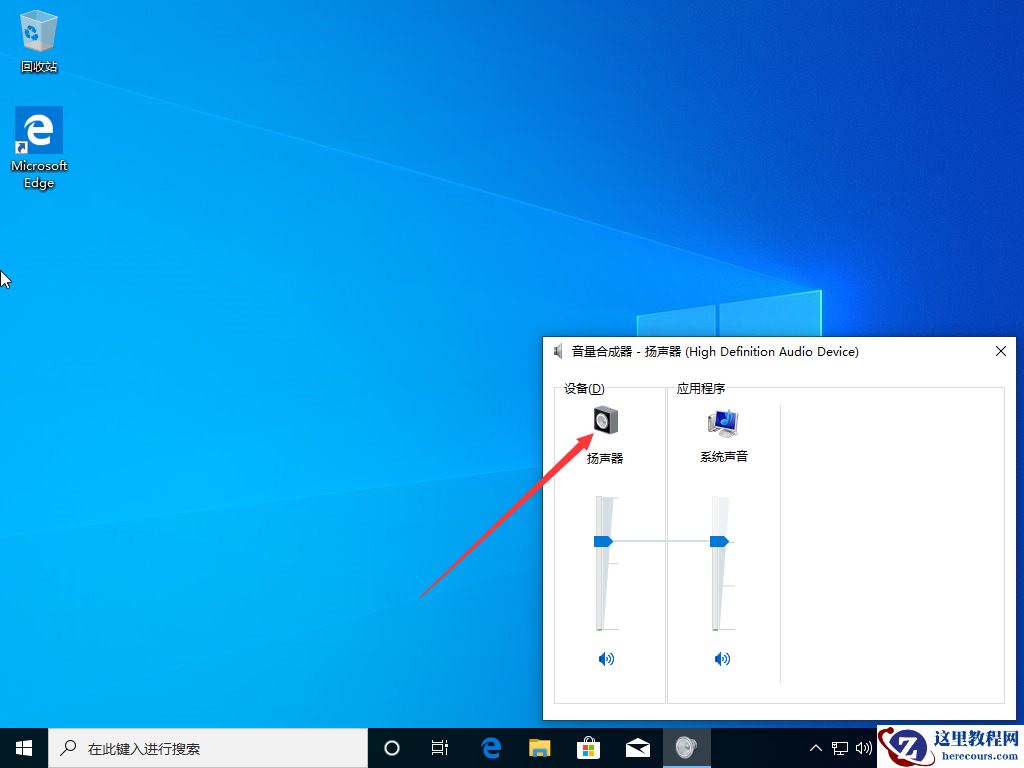
Task: Open File Explorer from the taskbar
Action: (539, 747)
